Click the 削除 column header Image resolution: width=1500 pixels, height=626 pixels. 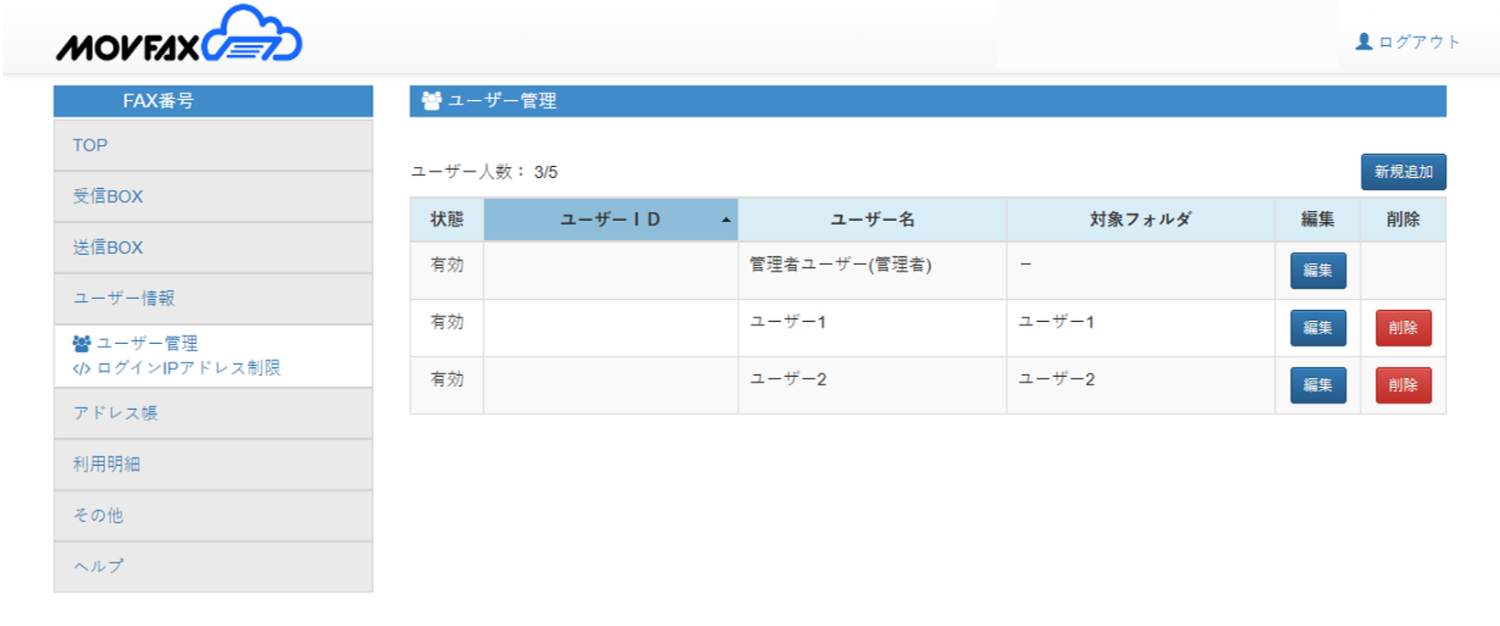point(1403,220)
